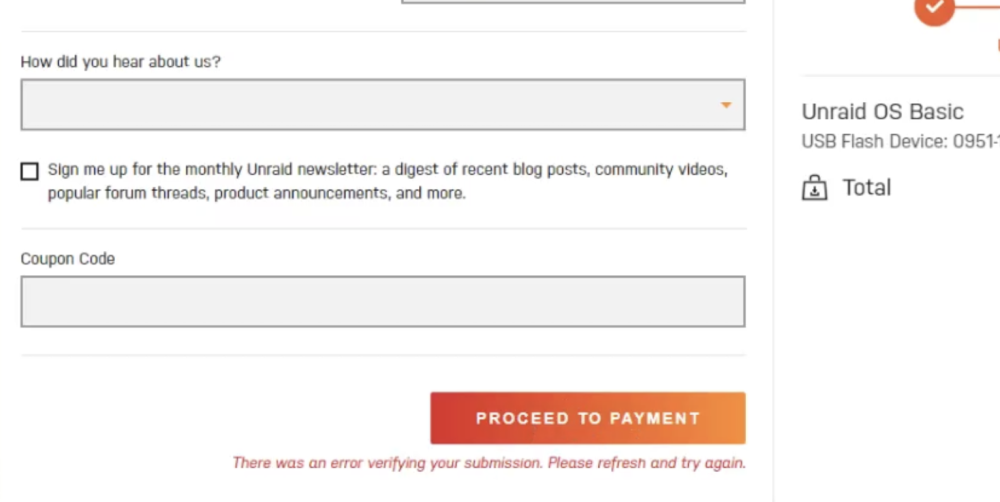This screenshot has height=502, width=1000.
Task: Focus the empty Coupon Code text box
Action: tap(383, 302)
